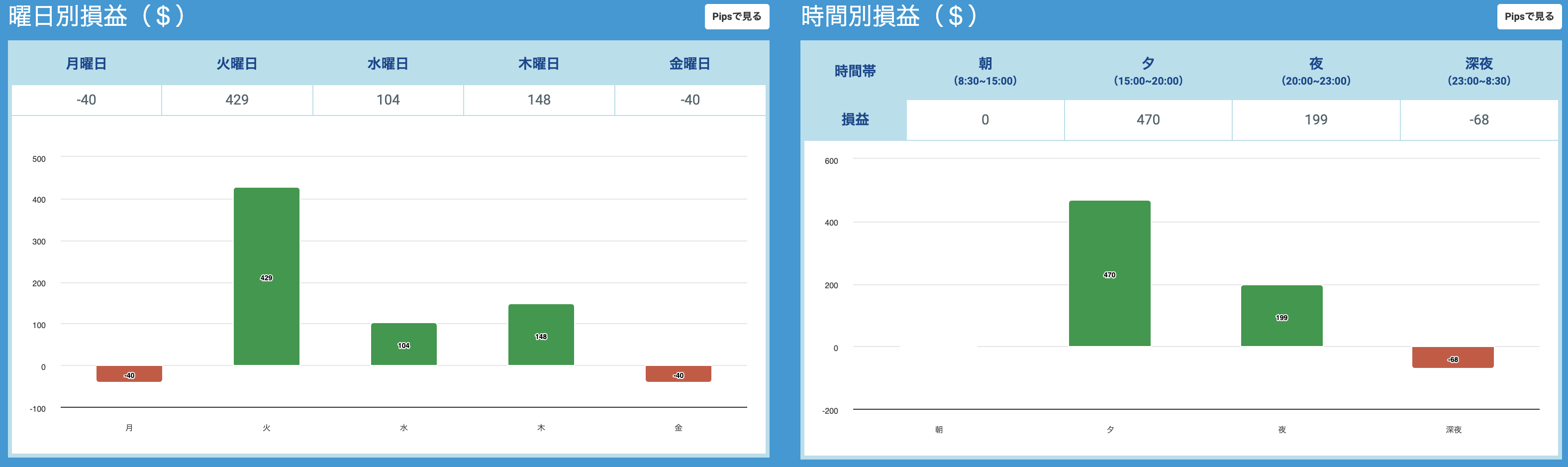Screen dimensions: 1568x467
Task: Select the 朝 (8:30~15:00) column header
Action: pyautogui.click(x=985, y=71)
